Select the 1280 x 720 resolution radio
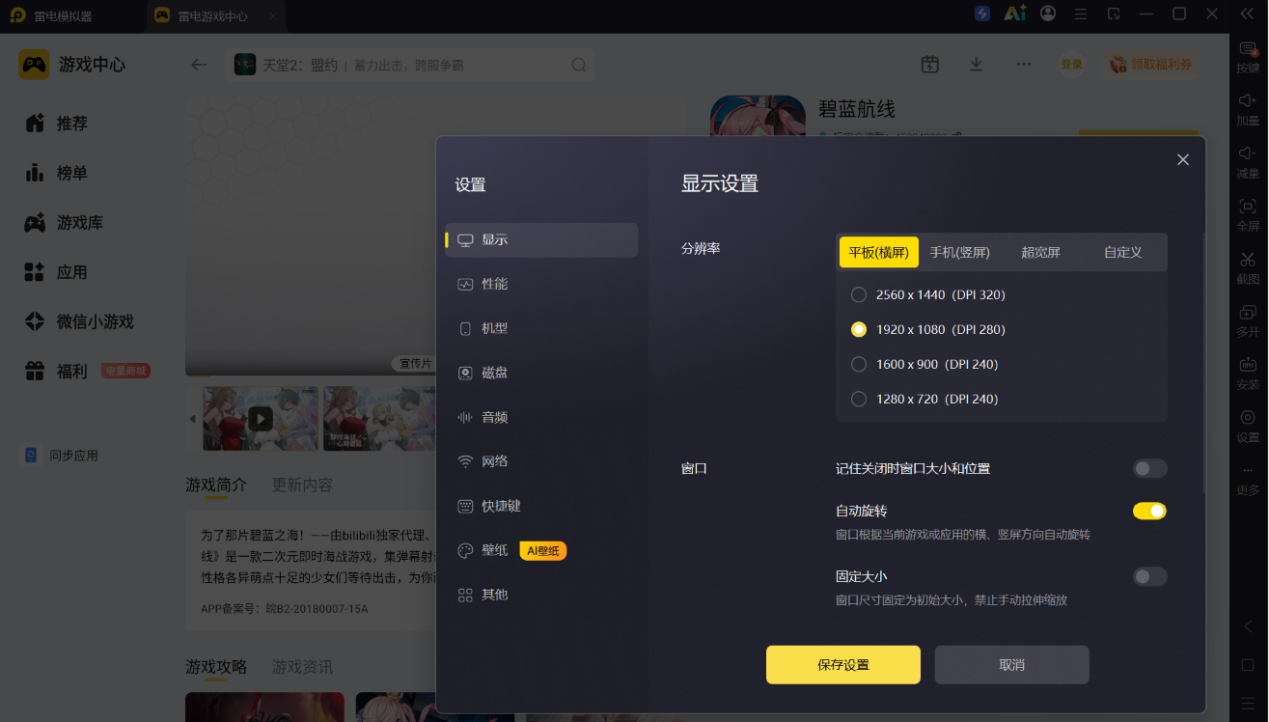 [859, 399]
